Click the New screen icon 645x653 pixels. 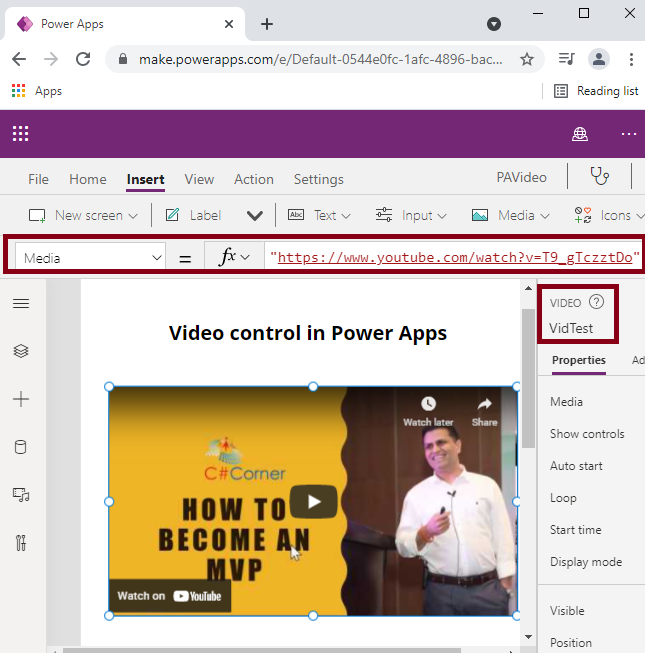click(x=37, y=216)
